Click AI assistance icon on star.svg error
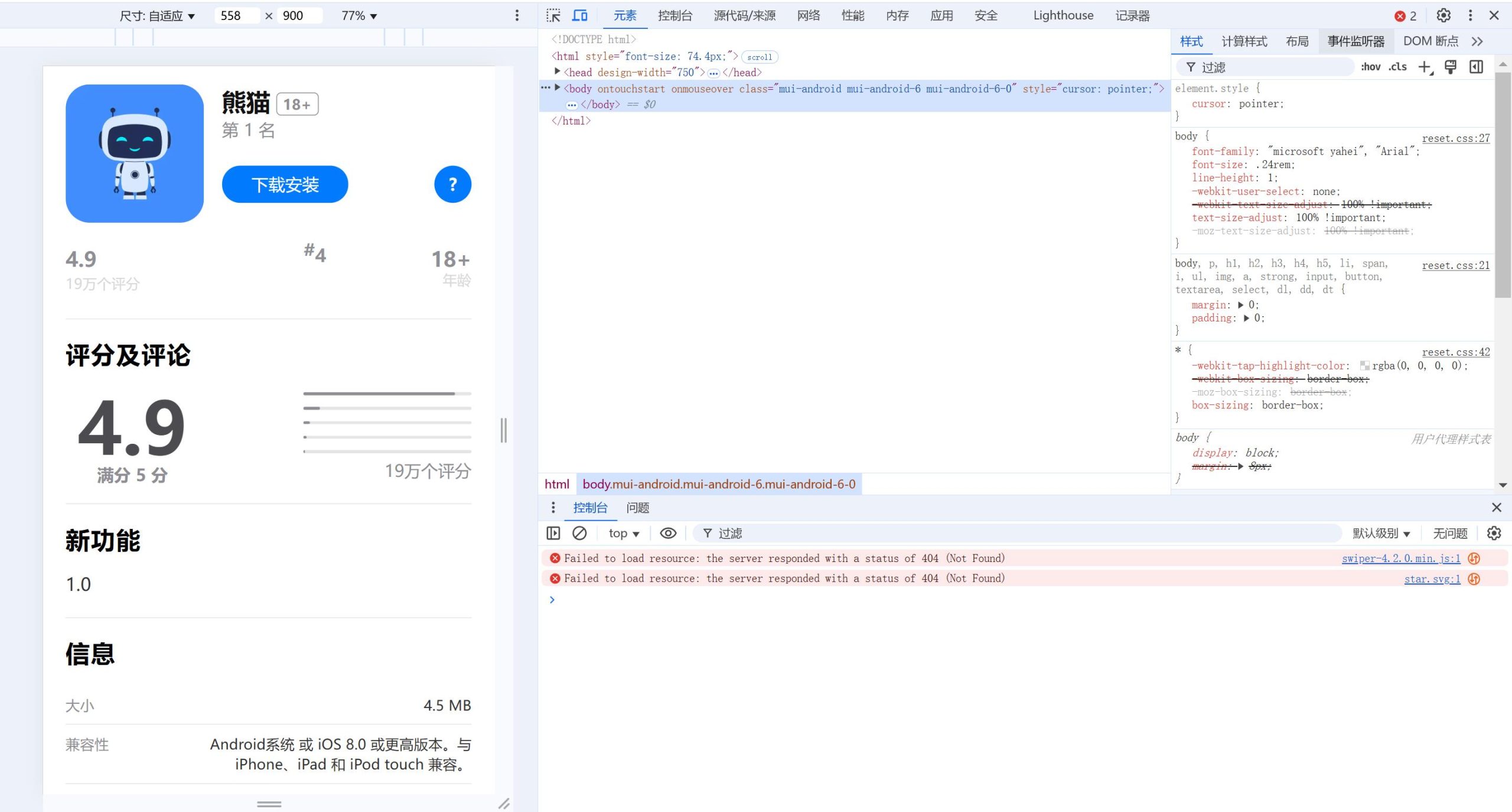The image size is (1512, 812). coord(1474,579)
